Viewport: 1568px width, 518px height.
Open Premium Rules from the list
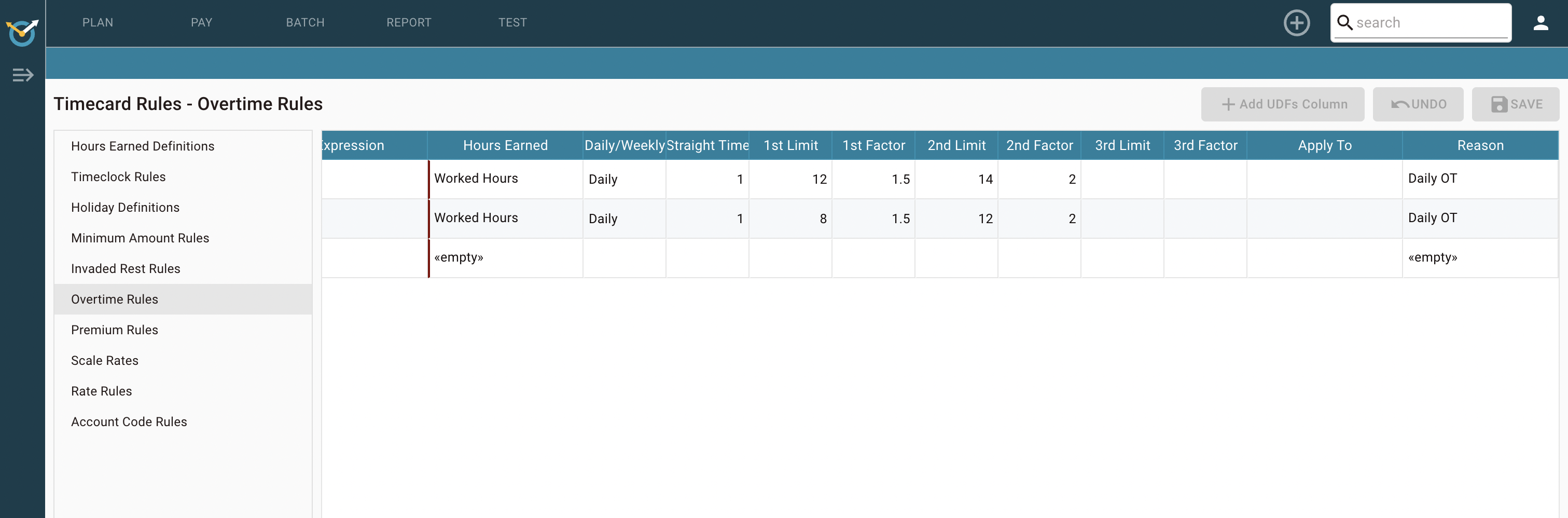115,330
